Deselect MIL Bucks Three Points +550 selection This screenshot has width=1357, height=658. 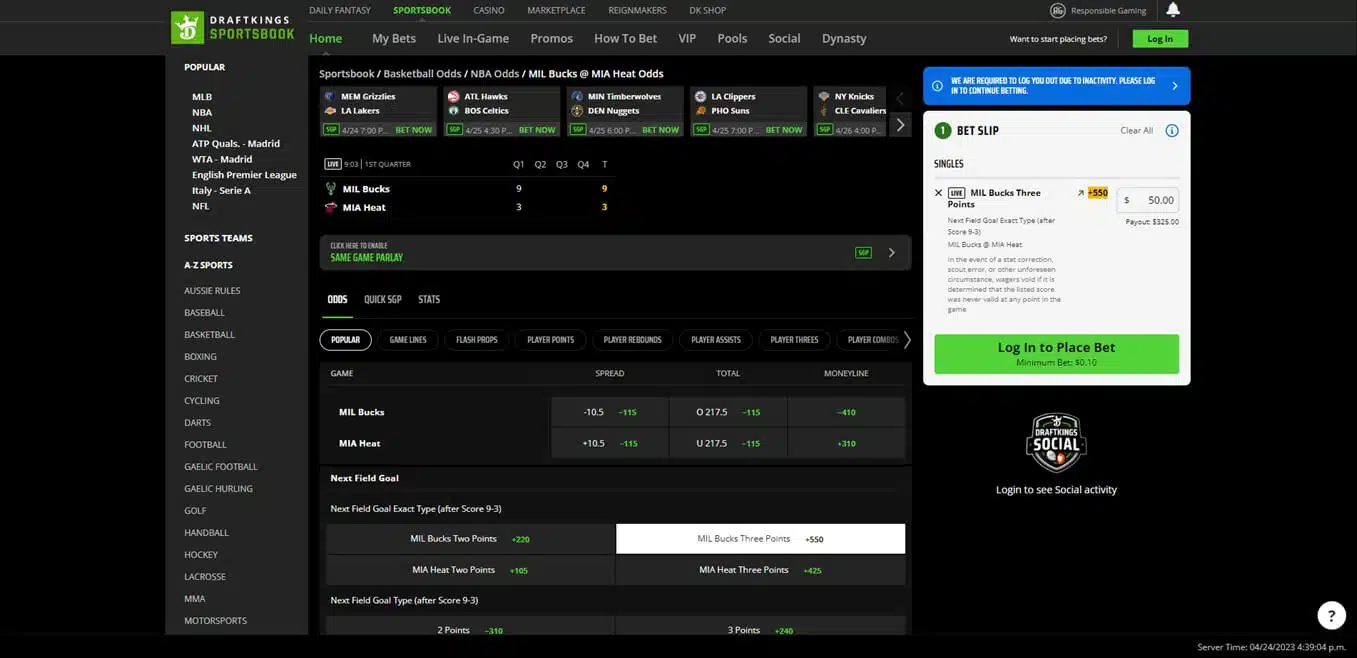click(760, 539)
